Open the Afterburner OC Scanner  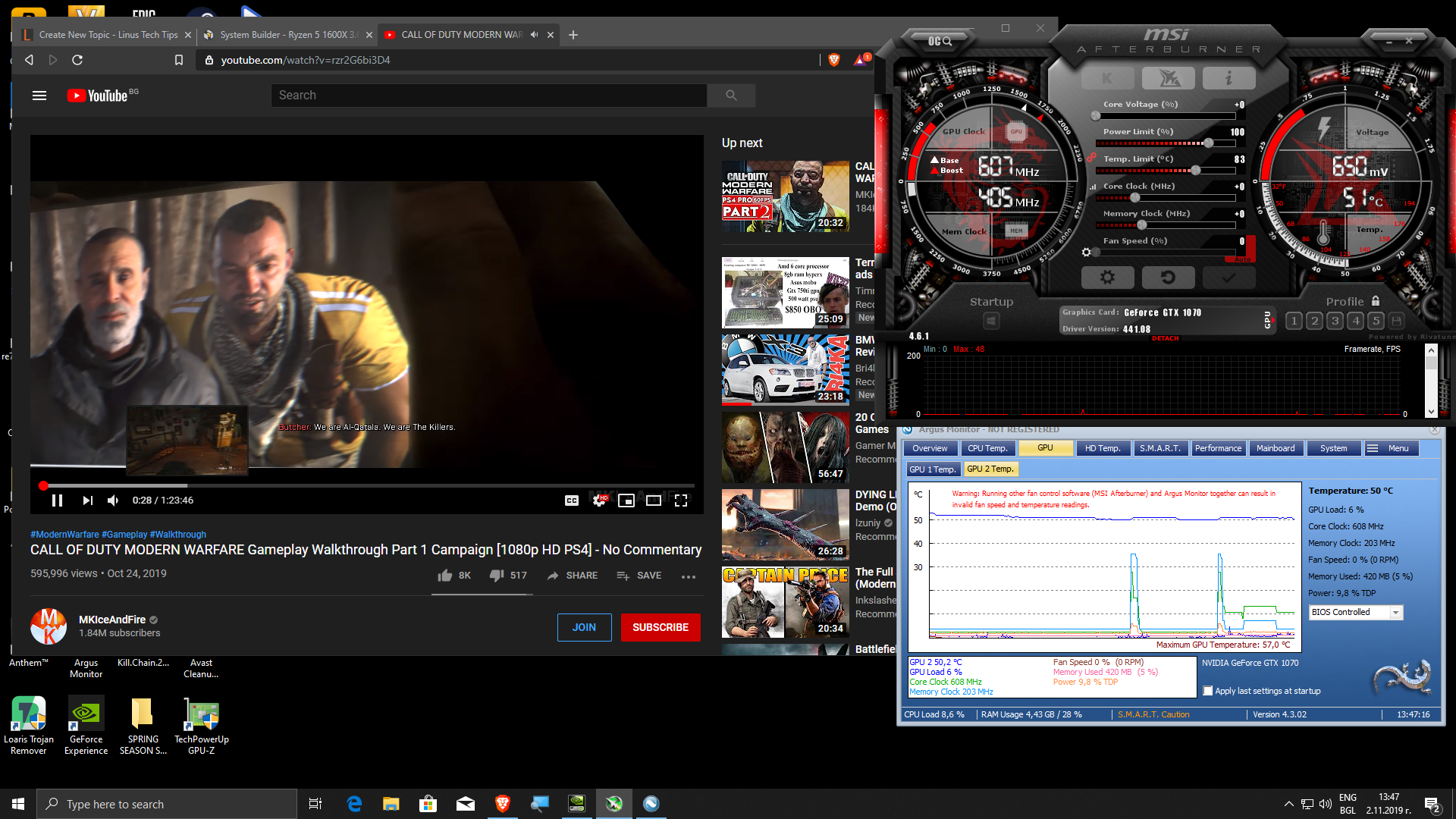[x=940, y=41]
